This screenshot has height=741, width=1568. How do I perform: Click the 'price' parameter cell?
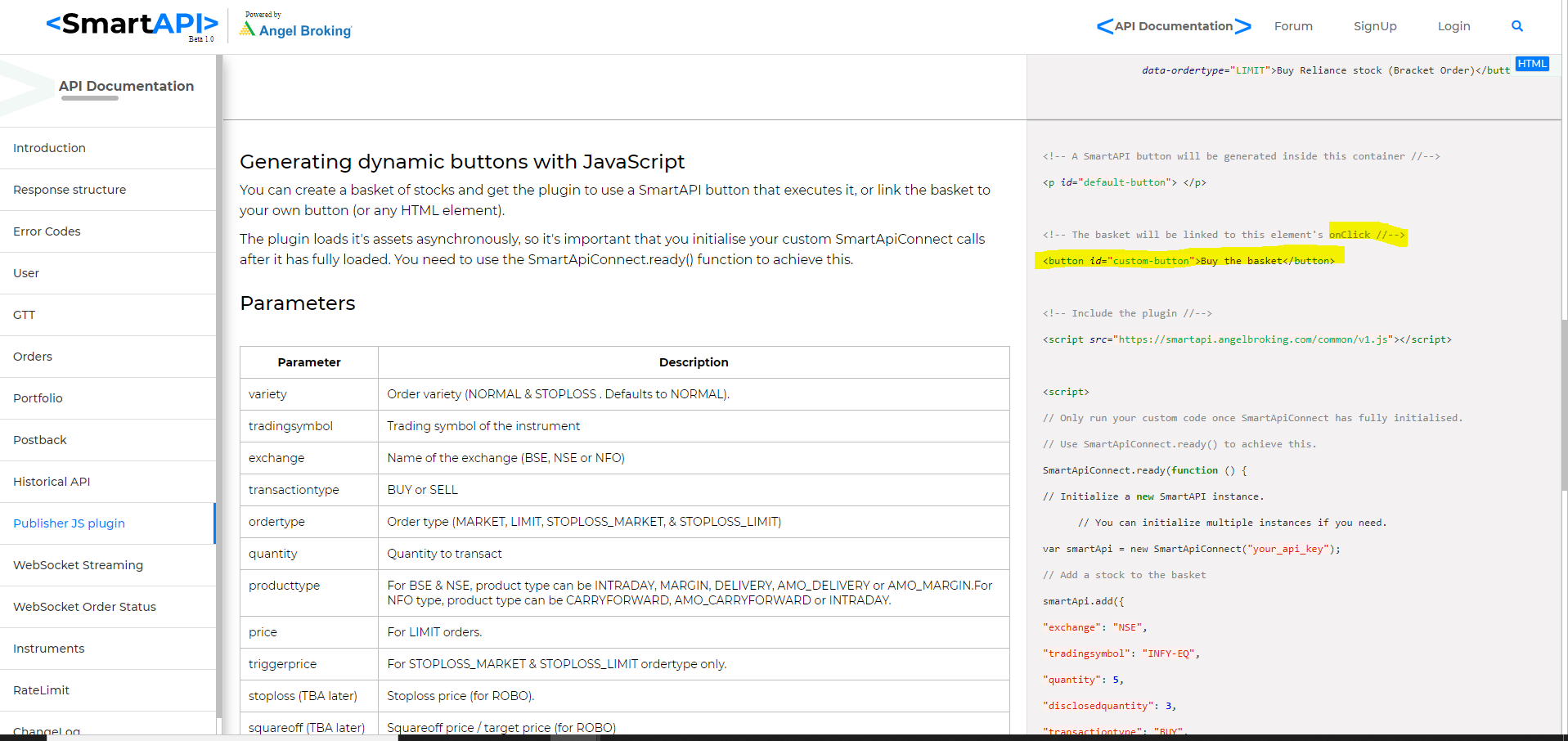(309, 632)
